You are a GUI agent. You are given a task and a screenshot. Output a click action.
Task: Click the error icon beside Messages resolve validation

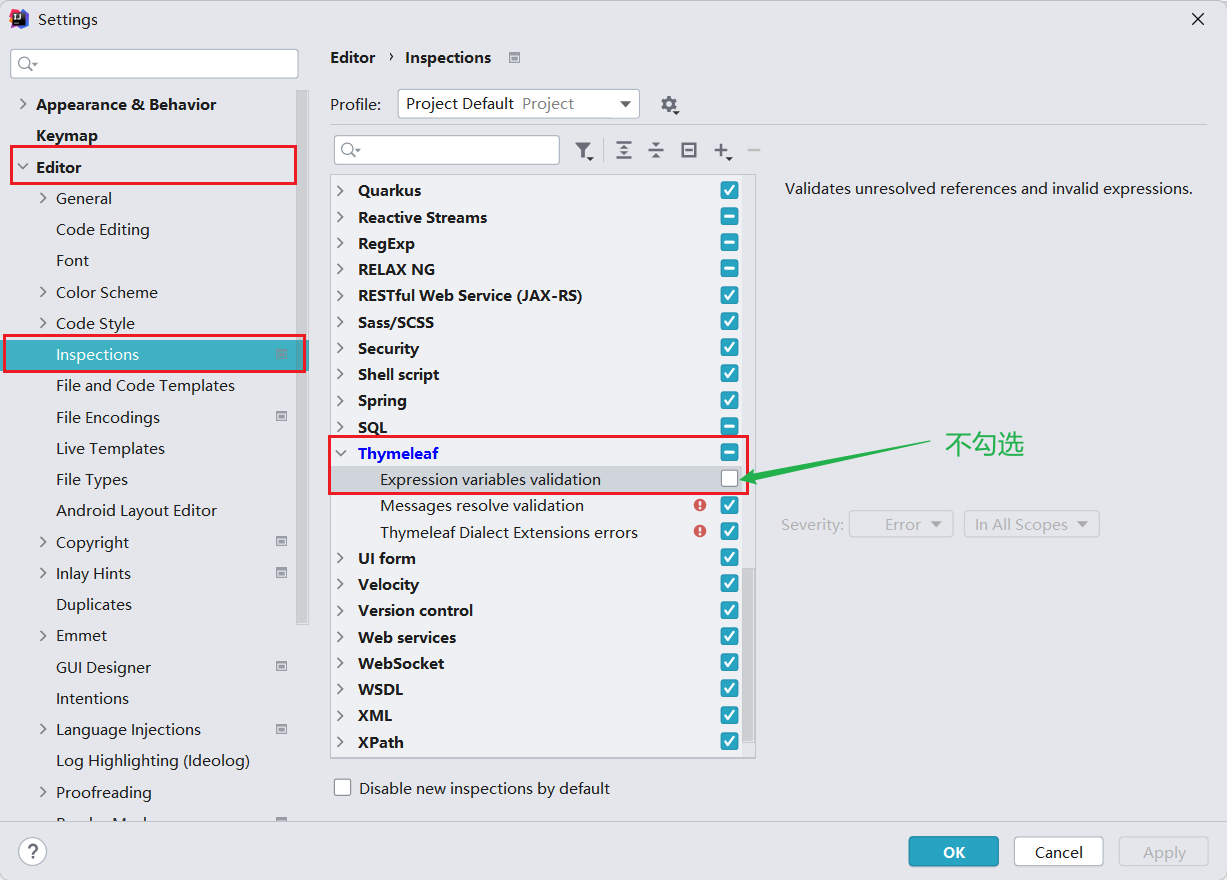[700, 505]
